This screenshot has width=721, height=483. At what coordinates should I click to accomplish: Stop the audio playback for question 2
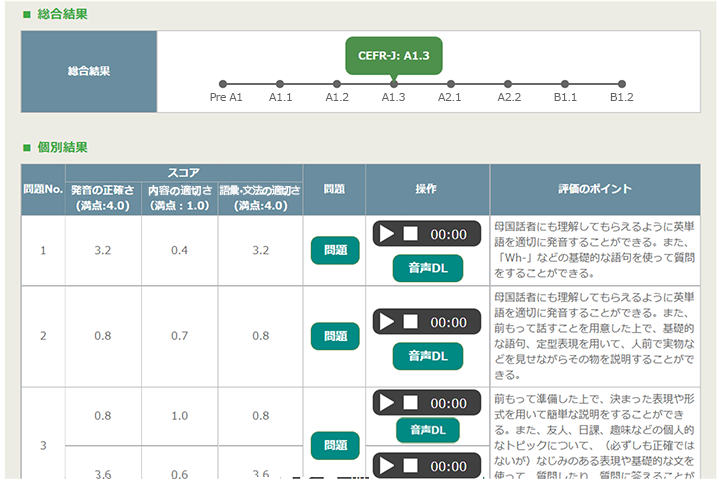pos(410,322)
